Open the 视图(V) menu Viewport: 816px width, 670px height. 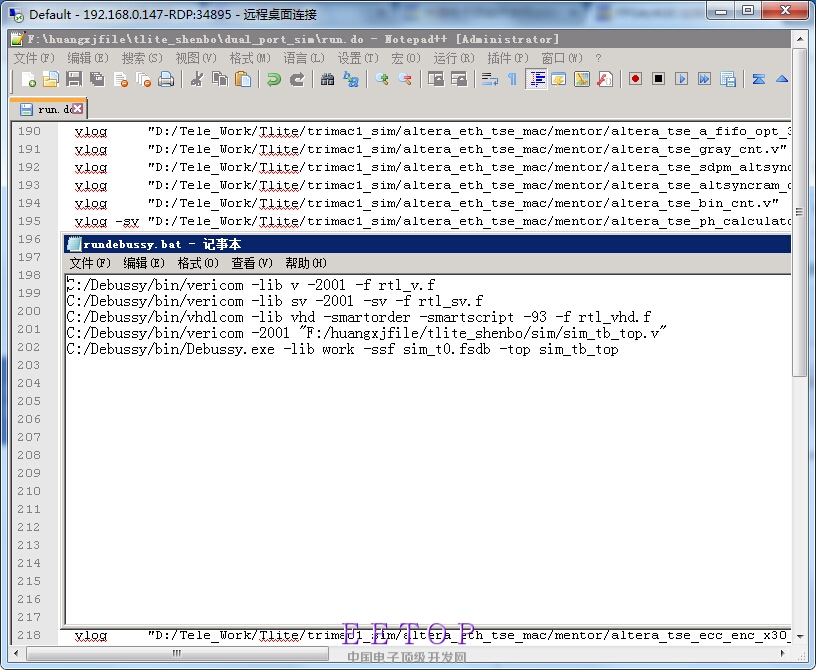tap(196, 58)
